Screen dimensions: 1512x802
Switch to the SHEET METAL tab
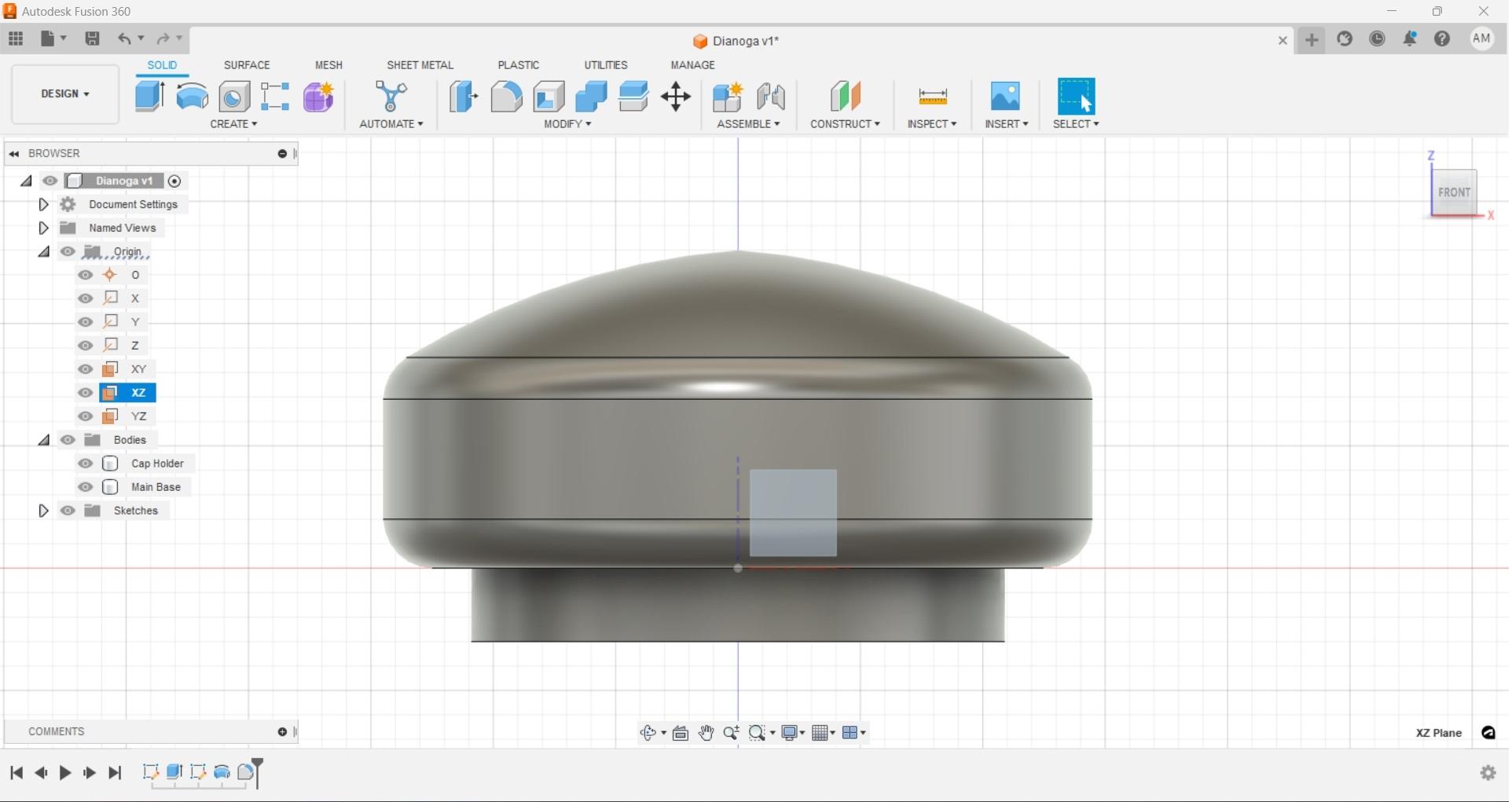420,65
